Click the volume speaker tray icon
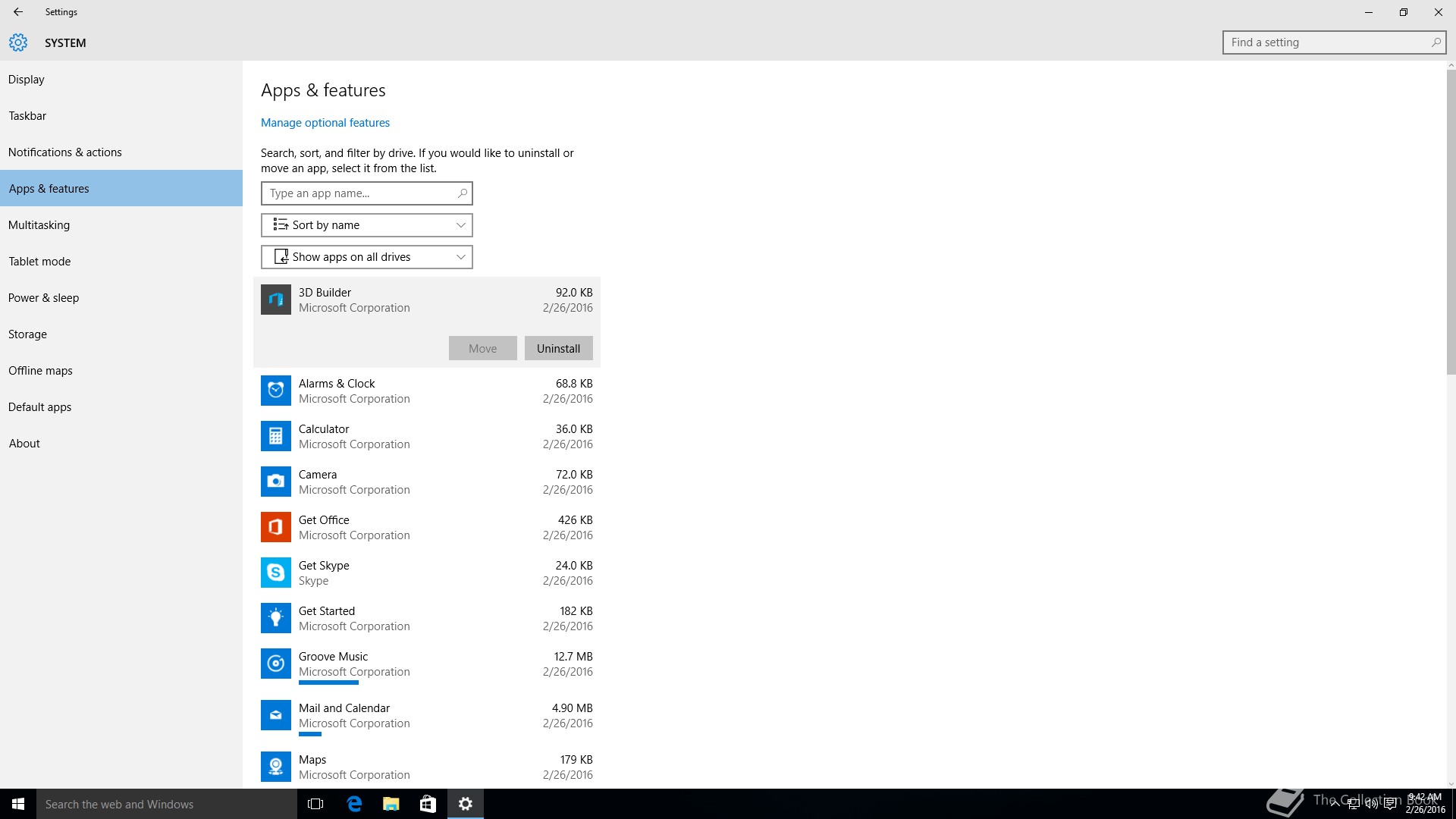Viewport: 1456px width, 819px height. [x=1372, y=804]
